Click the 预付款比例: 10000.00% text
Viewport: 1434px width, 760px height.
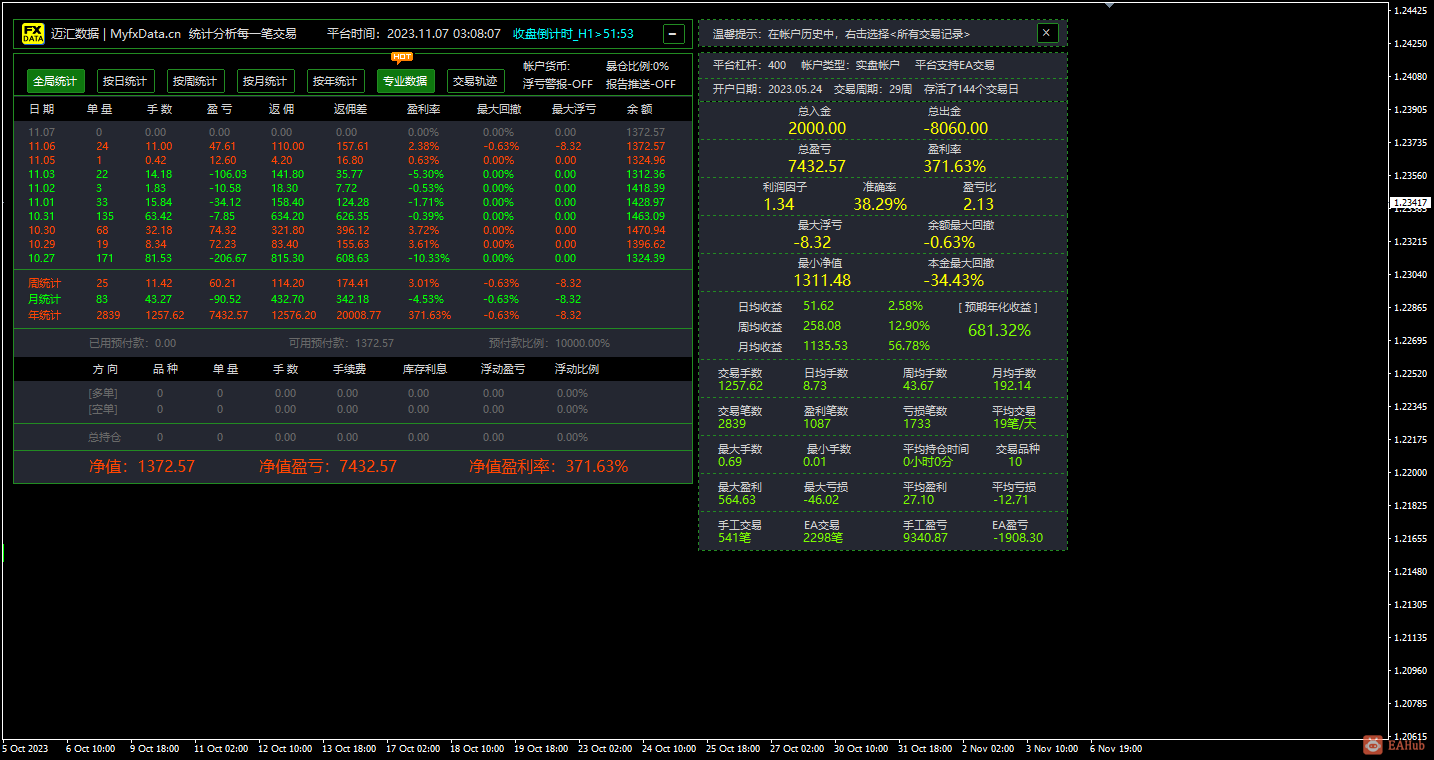(549, 343)
